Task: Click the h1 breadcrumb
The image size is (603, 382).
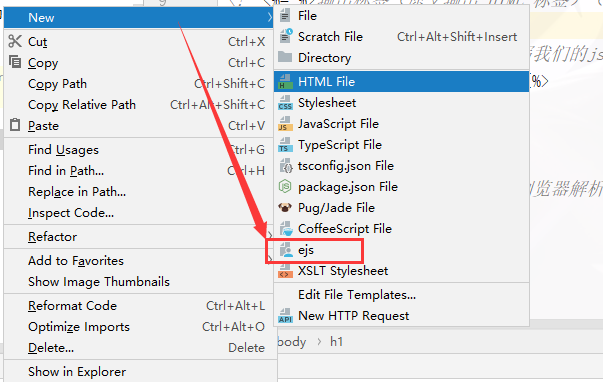Action: (336, 342)
